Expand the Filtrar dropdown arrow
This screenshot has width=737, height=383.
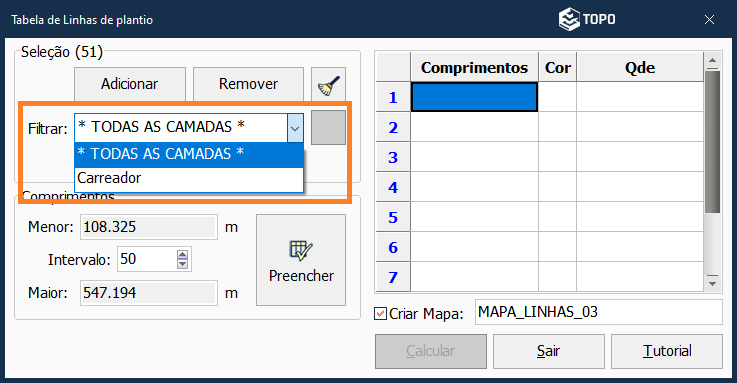(x=295, y=128)
